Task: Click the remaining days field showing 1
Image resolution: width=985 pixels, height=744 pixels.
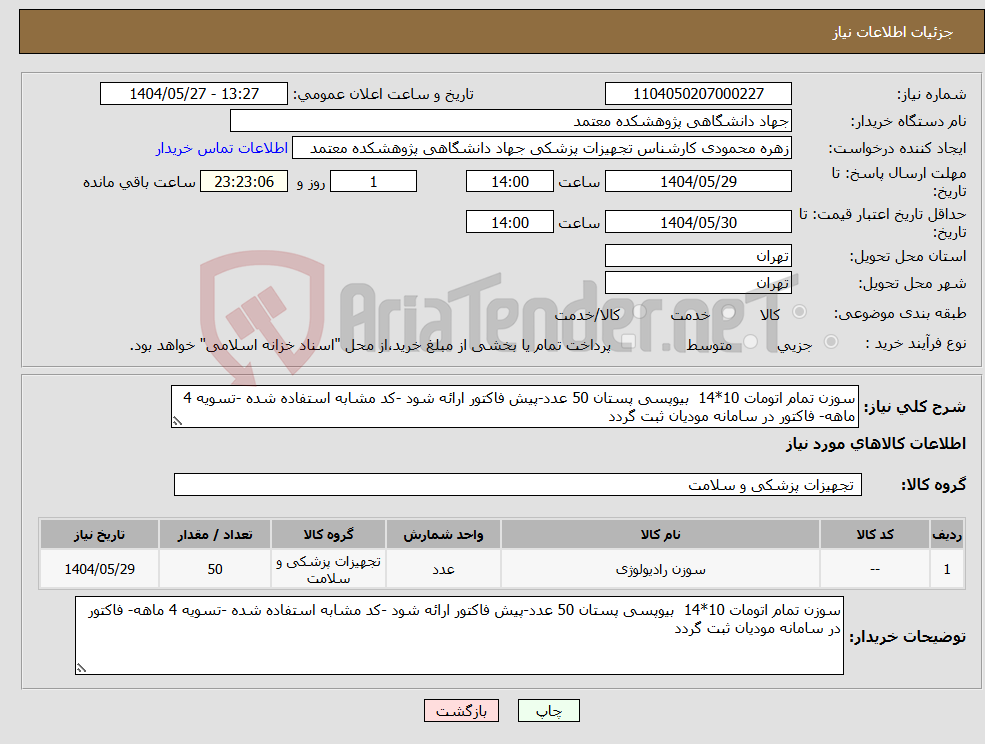Action: coord(373,182)
